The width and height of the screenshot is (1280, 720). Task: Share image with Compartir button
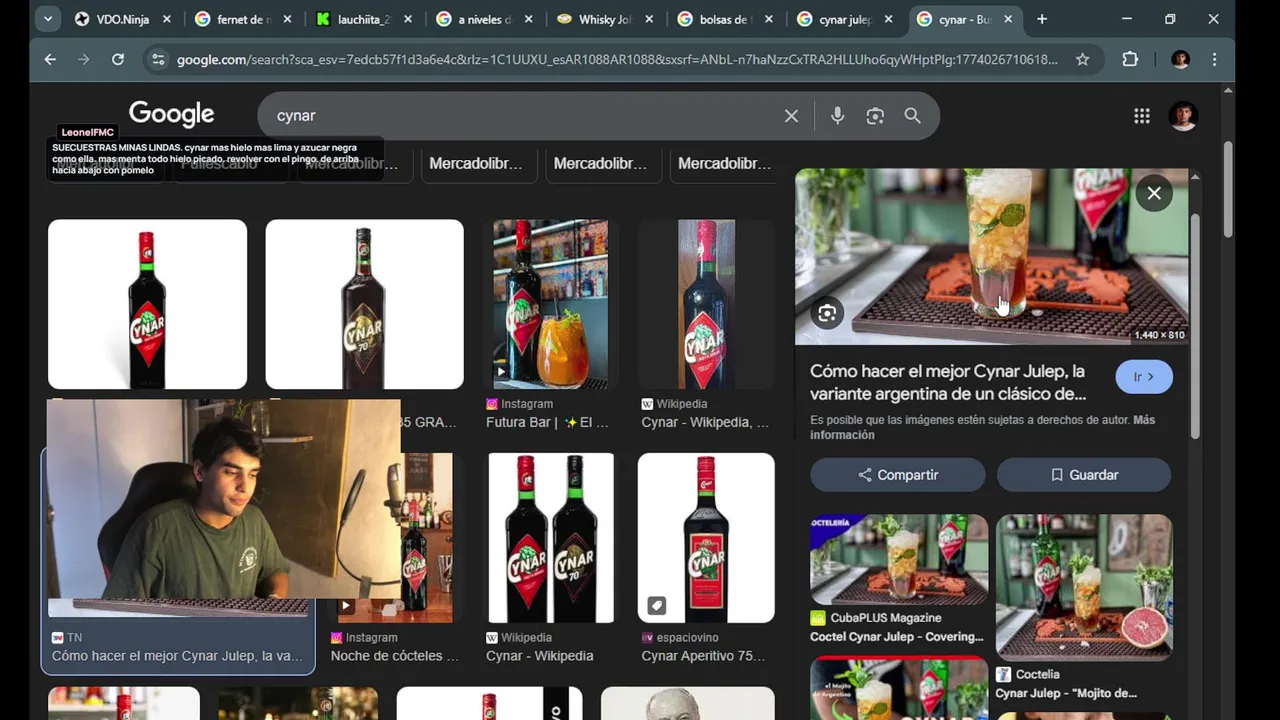tap(898, 475)
